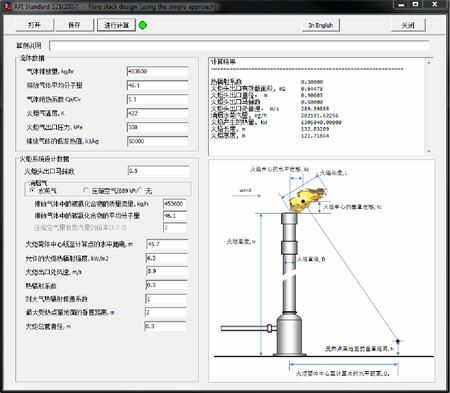Click the 火焰长度, L label in diagram

(x=334, y=173)
